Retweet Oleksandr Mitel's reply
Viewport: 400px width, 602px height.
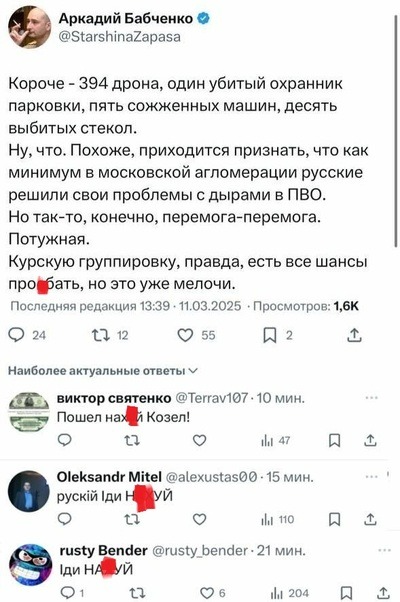tap(132, 519)
